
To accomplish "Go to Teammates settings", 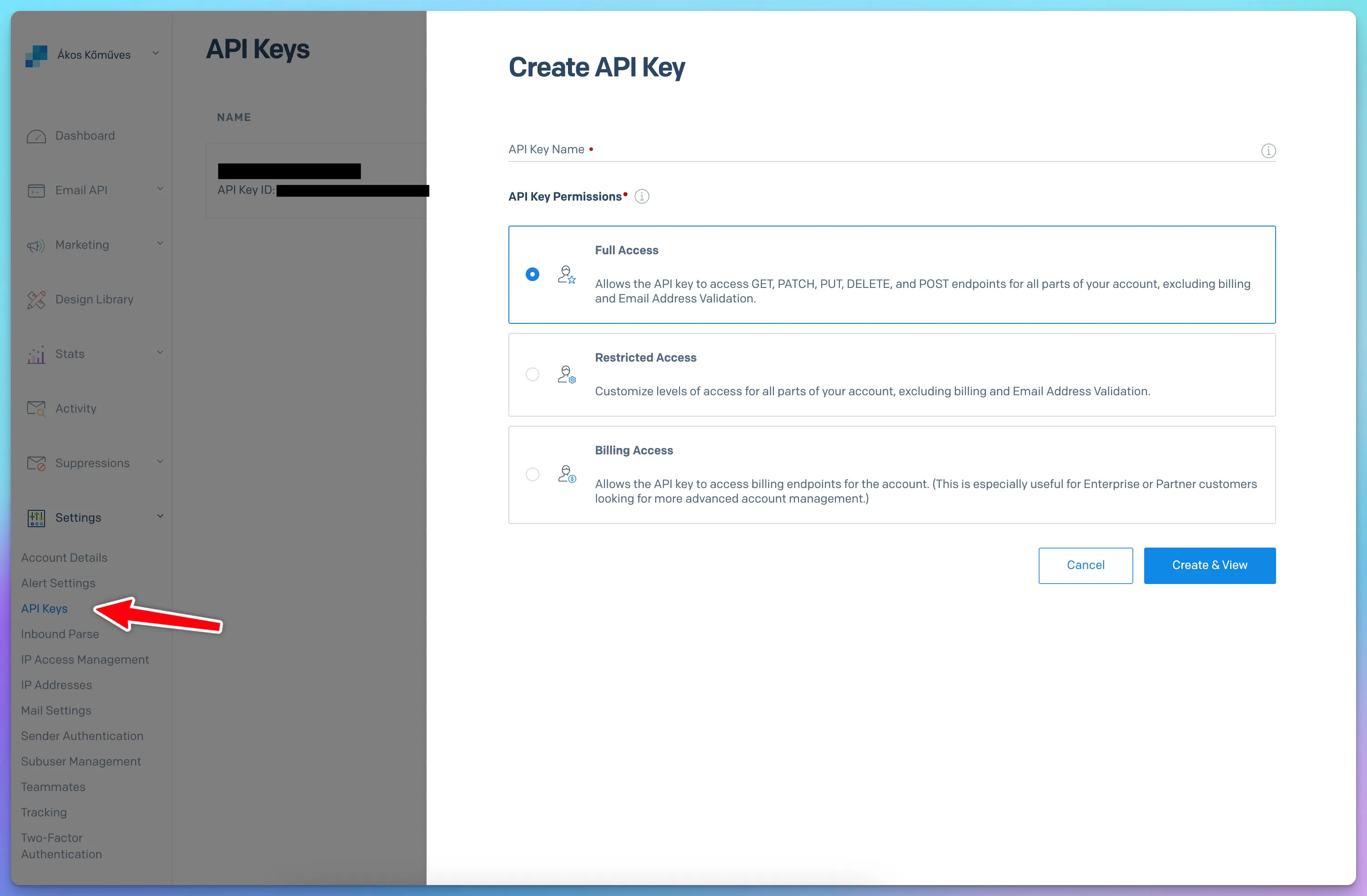I will [x=53, y=787].
